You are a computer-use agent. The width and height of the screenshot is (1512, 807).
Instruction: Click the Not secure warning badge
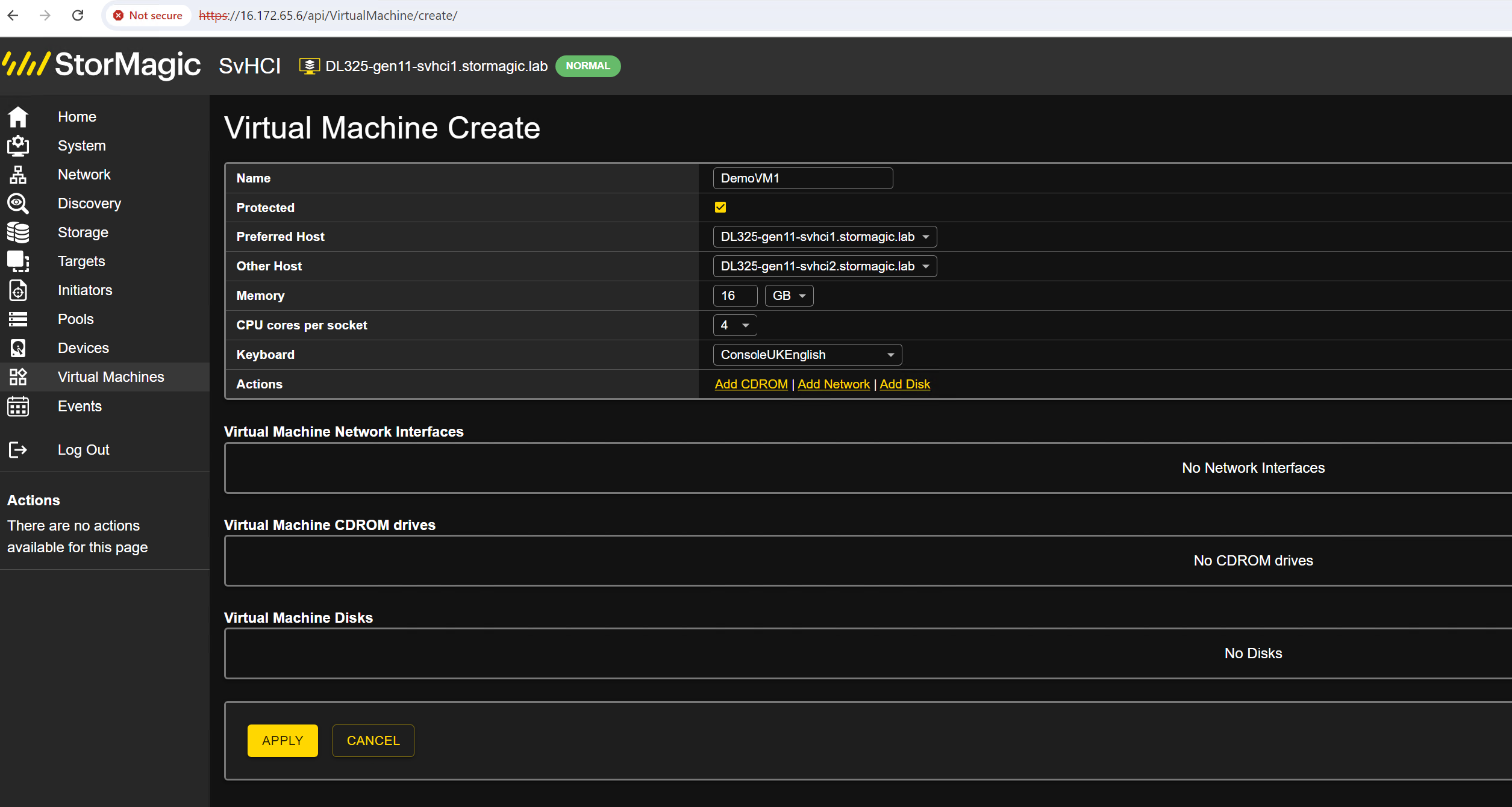pos(148,16)
